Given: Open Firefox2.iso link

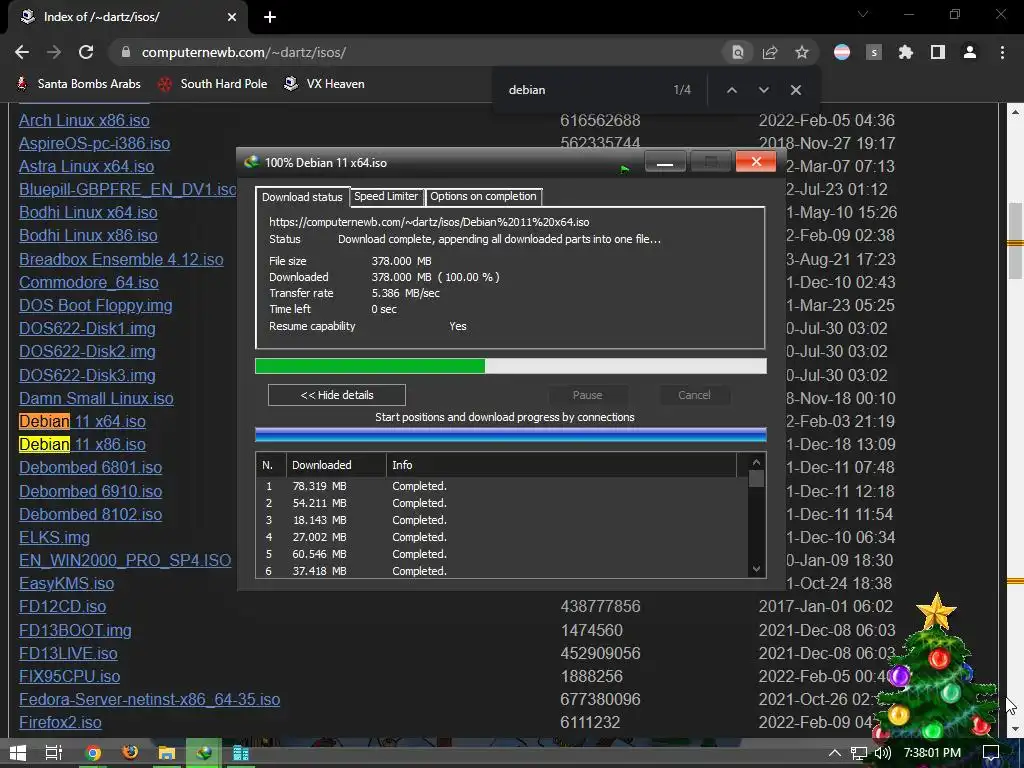Looking at the screenshot, I should click(60, 722).
